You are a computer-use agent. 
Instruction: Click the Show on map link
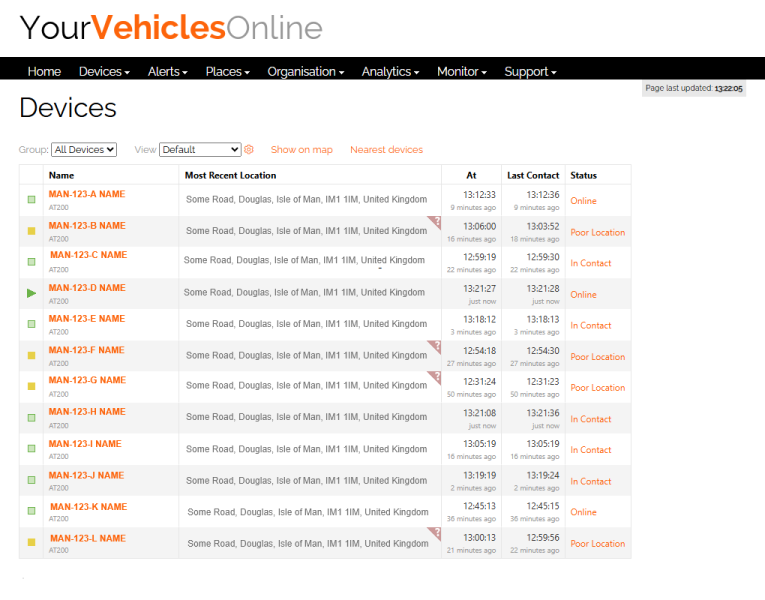click(301, 150)
